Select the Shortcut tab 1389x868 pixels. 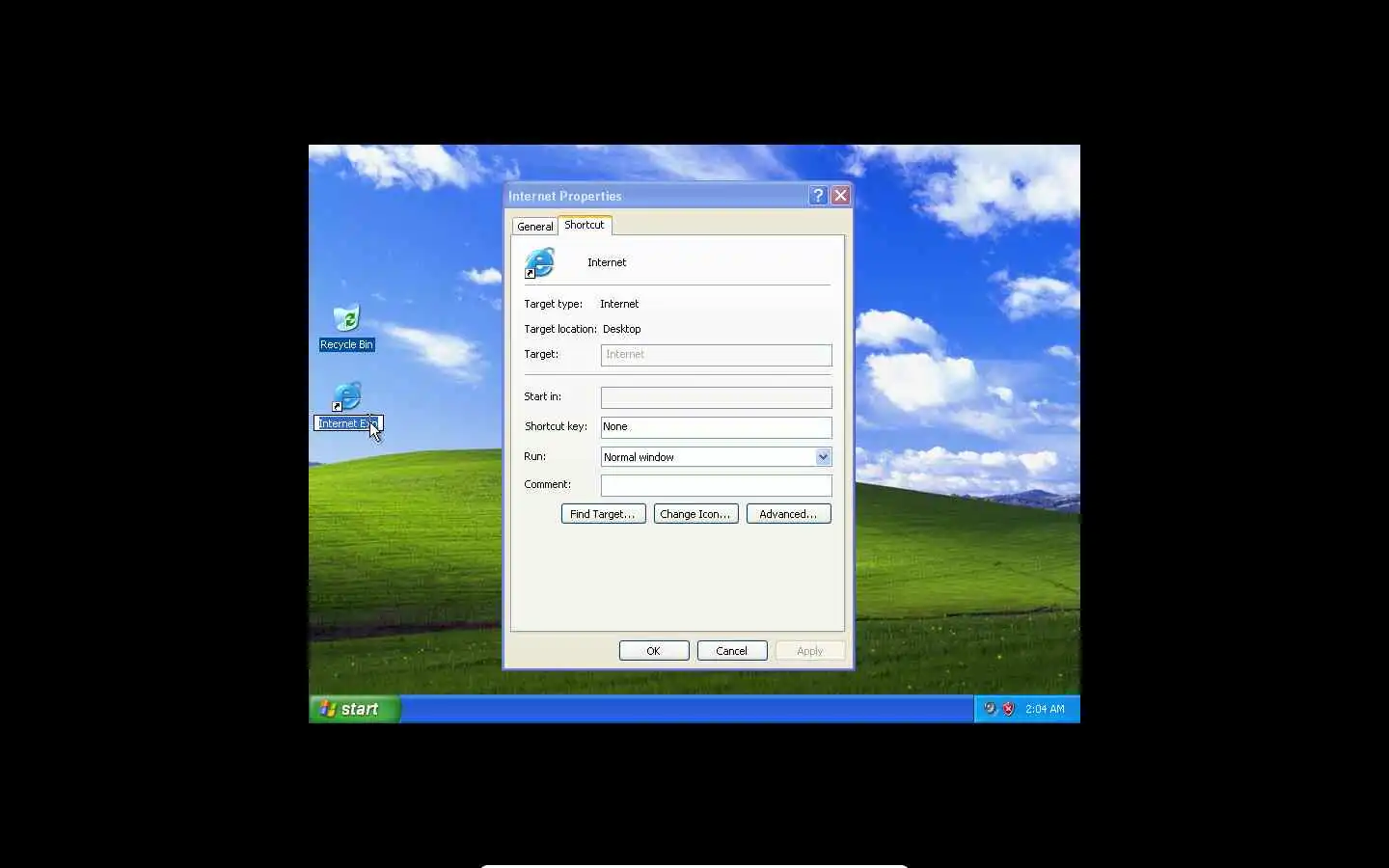click(585, 225)
